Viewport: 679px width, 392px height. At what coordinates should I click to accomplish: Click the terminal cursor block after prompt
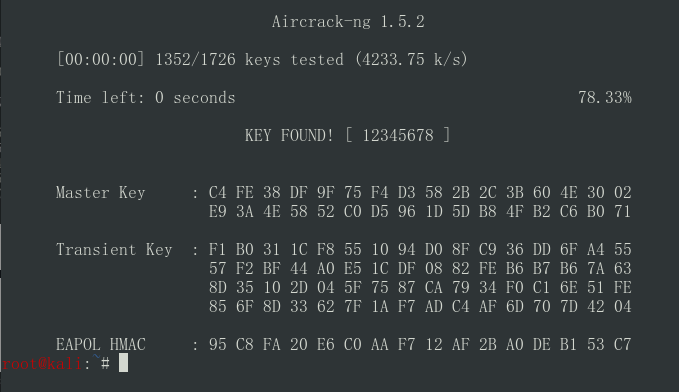pyautogui.click(x=123, y=363)
